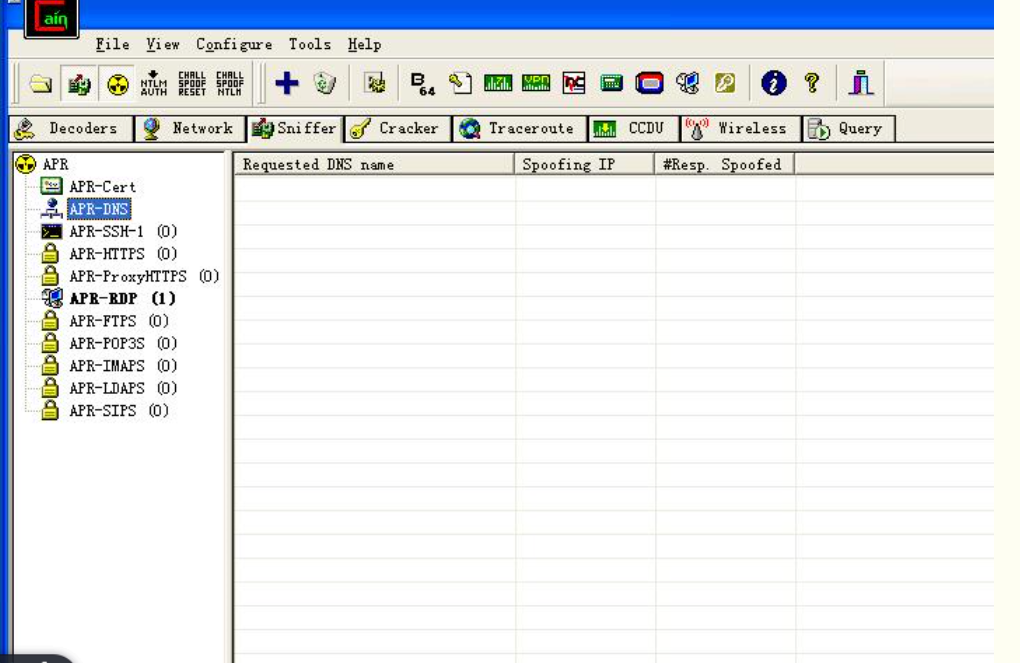This screenshot has height=663, width=1020.
Task: Click the Open folder toolbar icon
Action: coord(41,83)
